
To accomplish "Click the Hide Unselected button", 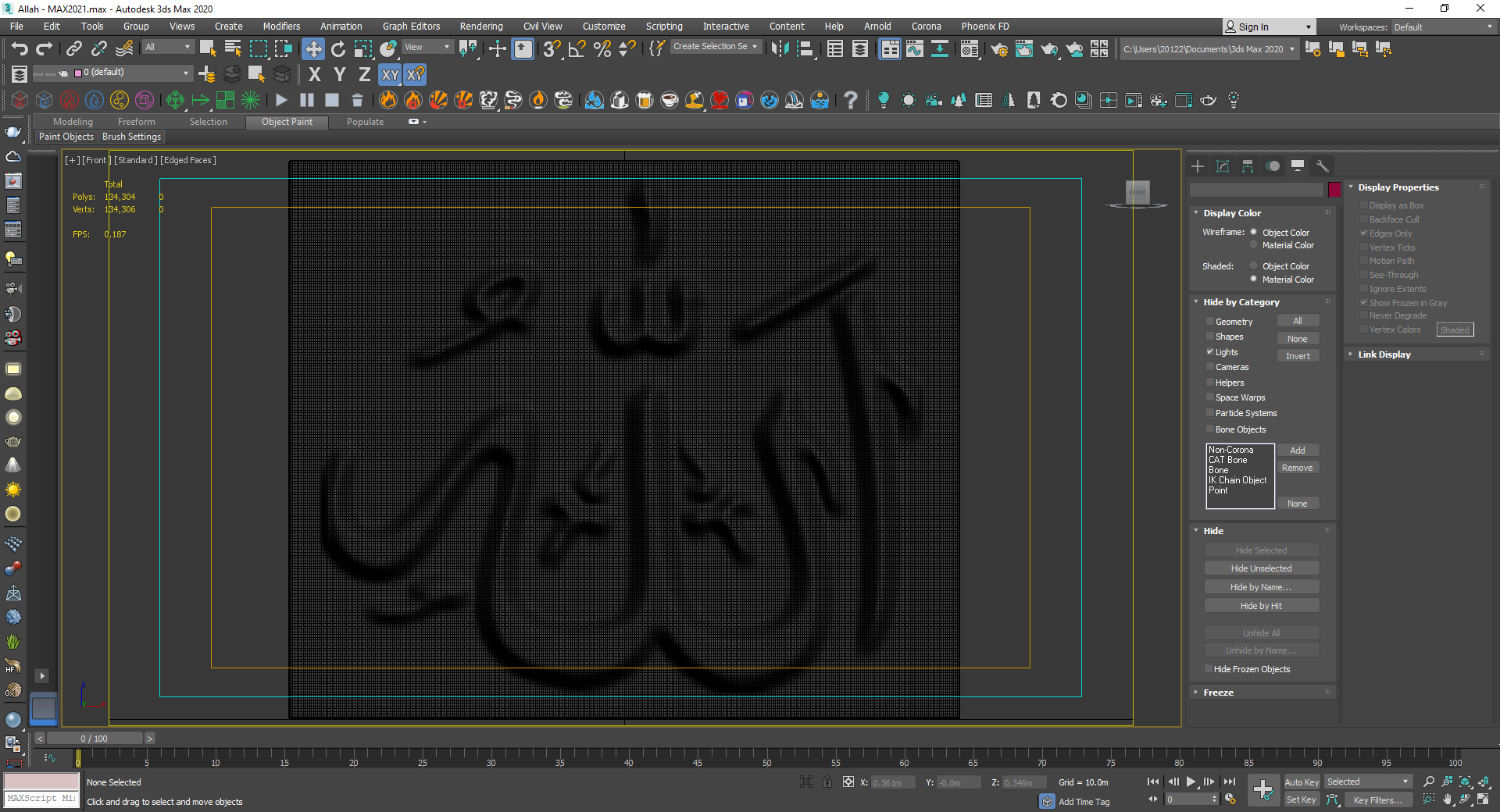I will pyautogui.click(x=1261, y=568).
